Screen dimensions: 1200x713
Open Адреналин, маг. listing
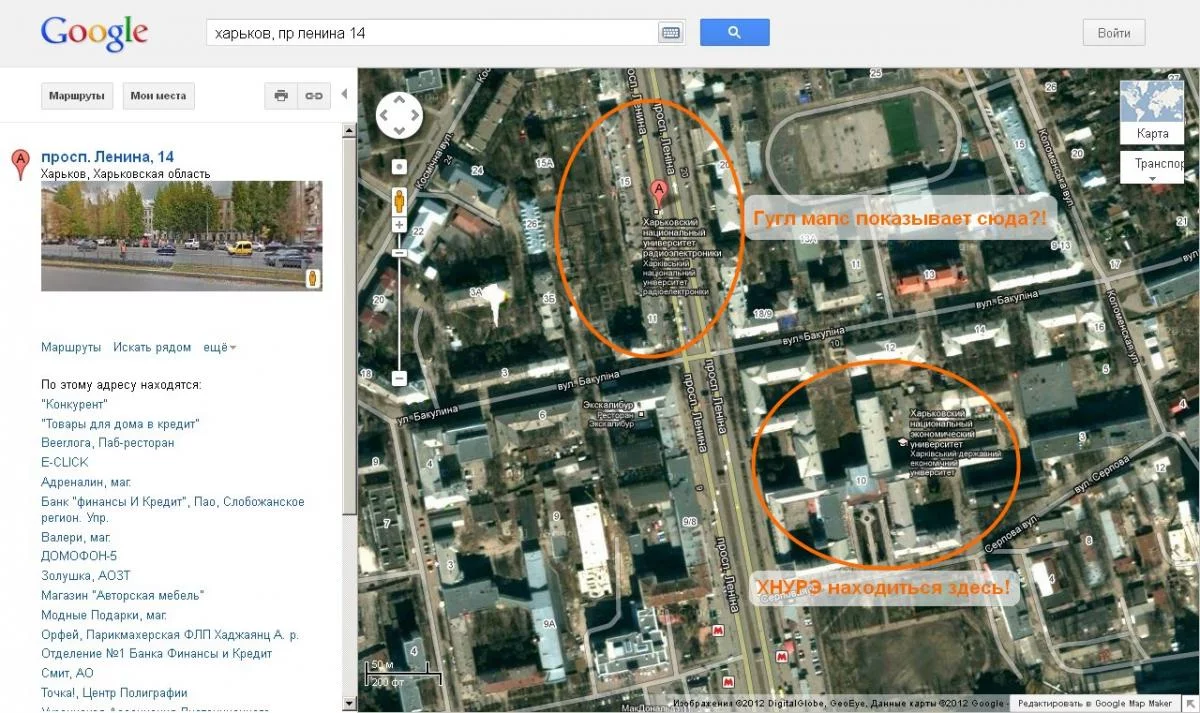86,481
